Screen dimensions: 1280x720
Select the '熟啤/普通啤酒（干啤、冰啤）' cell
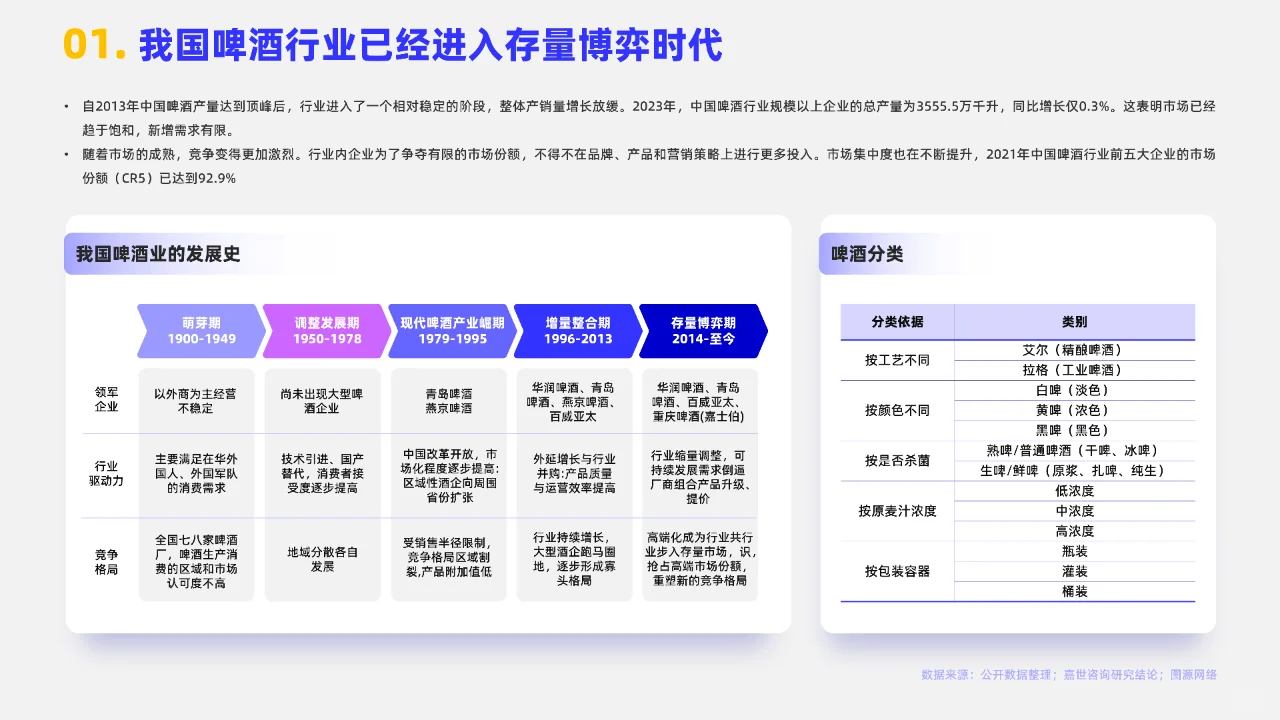click(1074, 450)
